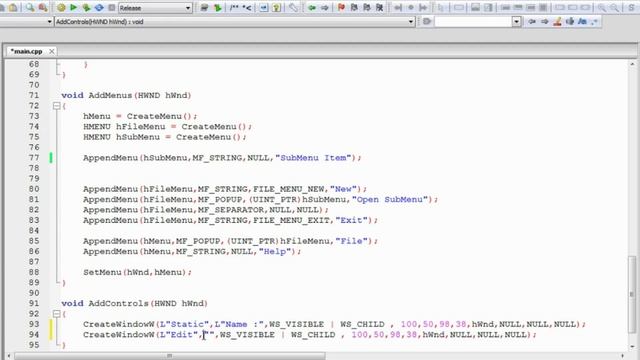Click the horizontal scrollbar thumb
The height and width of the screenshot is (360, 640).
click(x=170, y=356)
